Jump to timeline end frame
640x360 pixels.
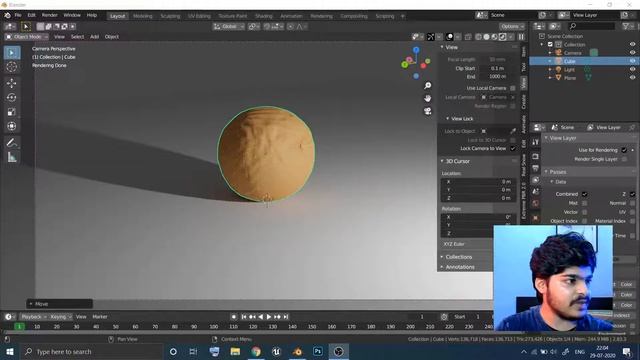tap(286, 317)
